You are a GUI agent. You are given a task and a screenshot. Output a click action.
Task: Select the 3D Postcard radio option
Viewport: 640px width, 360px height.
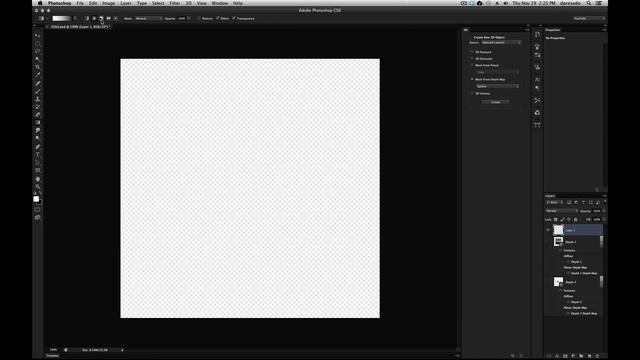click(x=472, y=52)
